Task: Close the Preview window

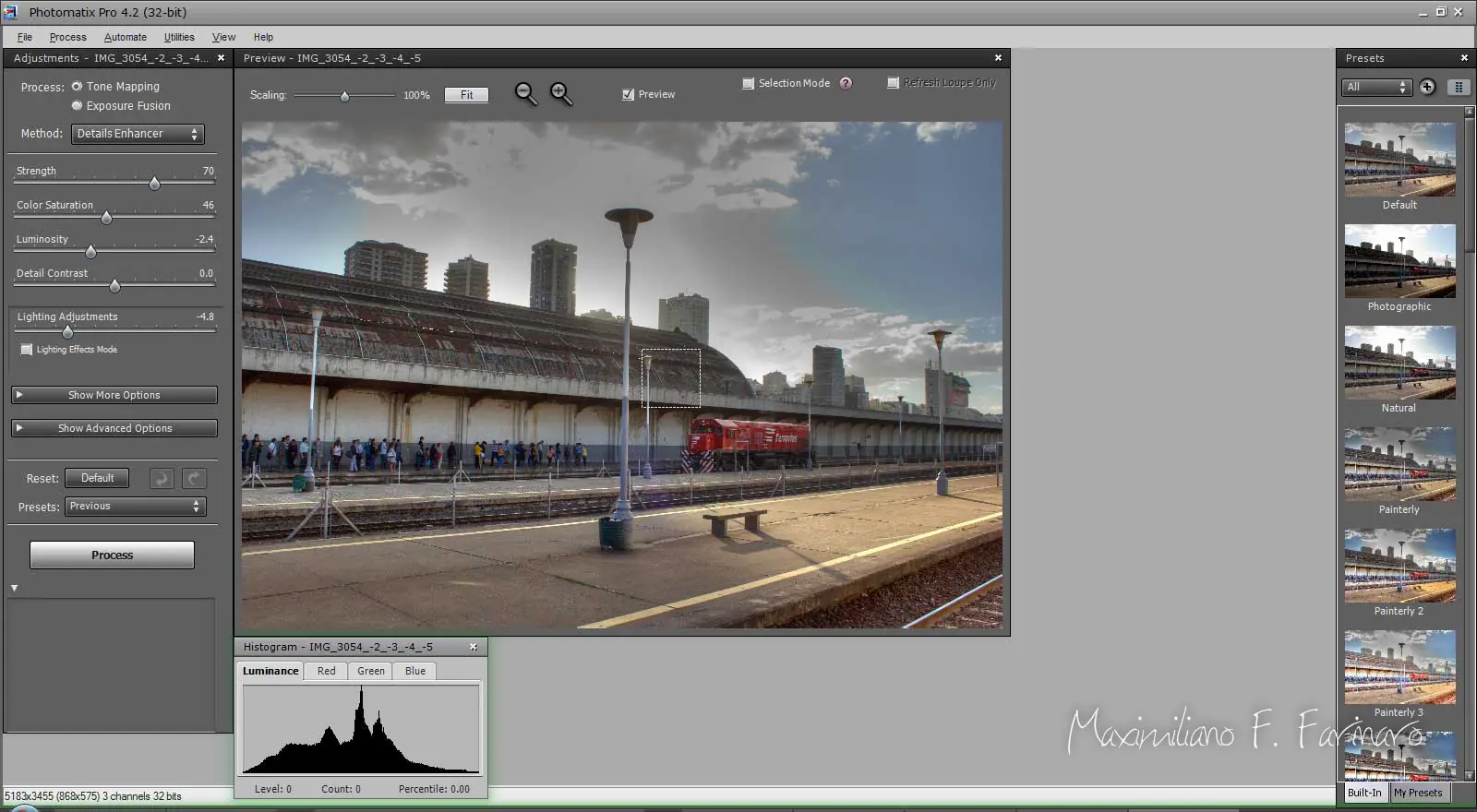Action: click(x=998, y=58)
